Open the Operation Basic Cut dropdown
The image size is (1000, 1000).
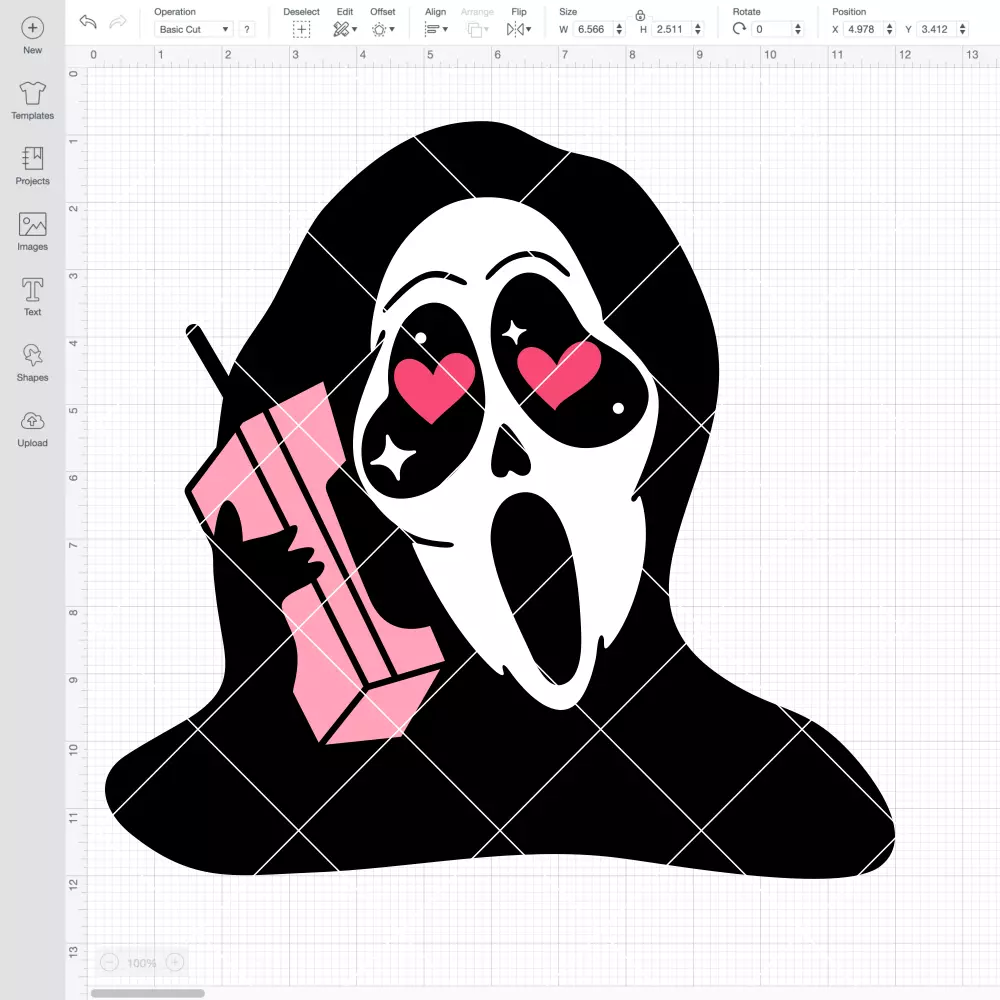click(x=193, y=29)
